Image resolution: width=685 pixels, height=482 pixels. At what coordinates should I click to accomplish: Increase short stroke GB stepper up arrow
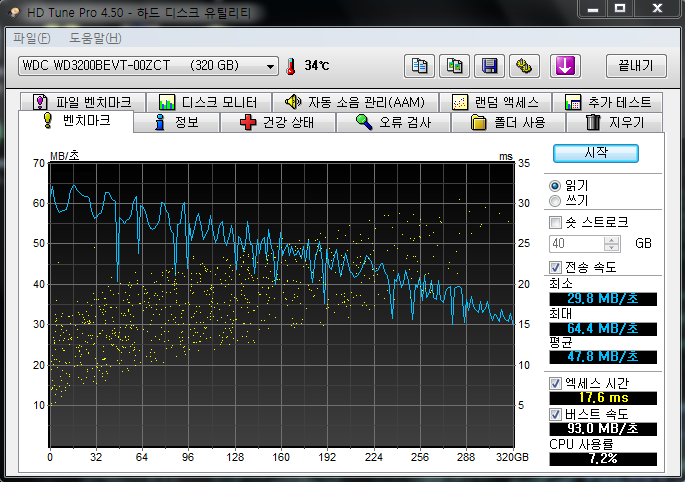[612, 240]
